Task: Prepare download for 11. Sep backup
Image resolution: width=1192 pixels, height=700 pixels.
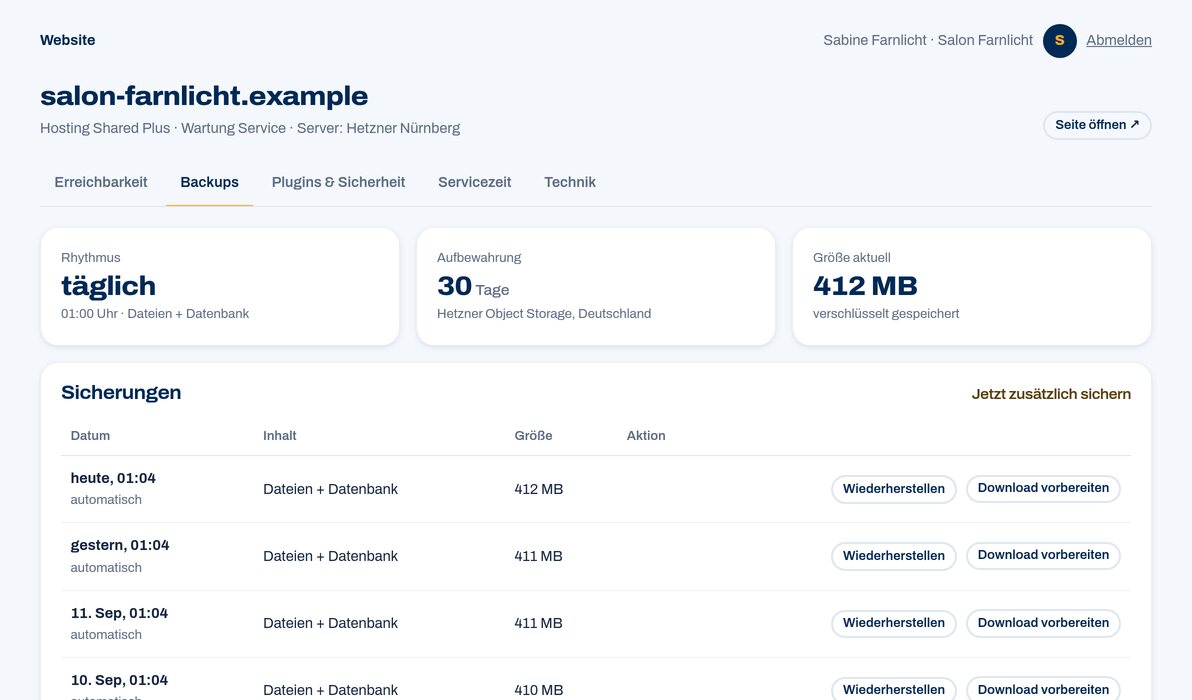Action: tap(1043, 622)
